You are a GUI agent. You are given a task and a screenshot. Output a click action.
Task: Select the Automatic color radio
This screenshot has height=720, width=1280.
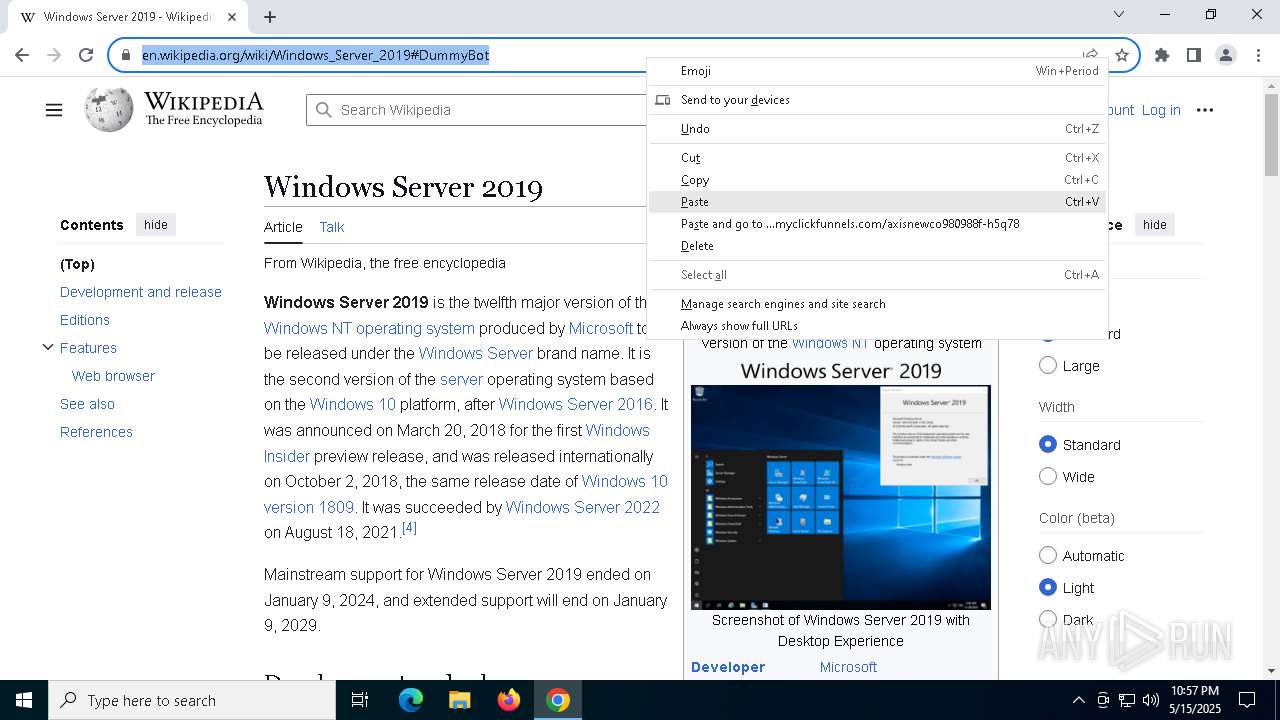(x=1048, y=556)
